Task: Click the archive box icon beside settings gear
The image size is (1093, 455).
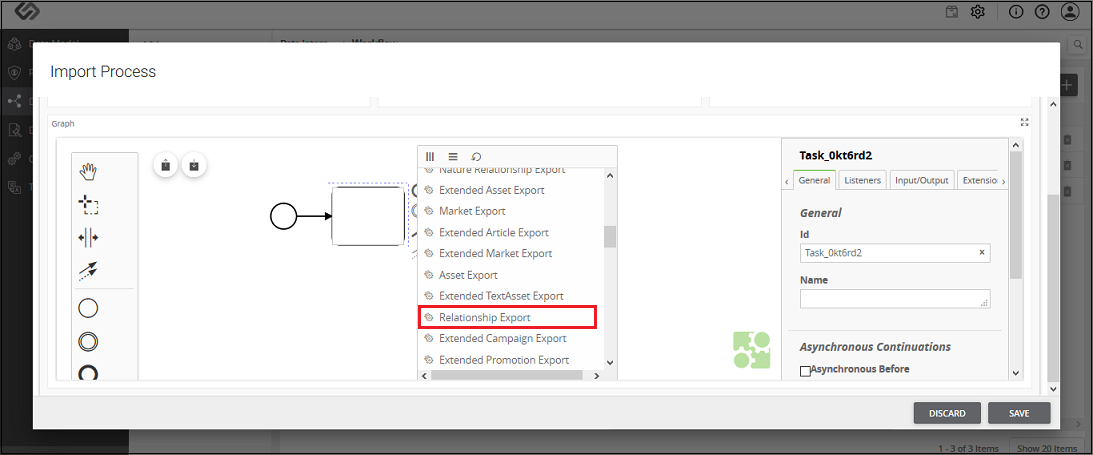Action: tap(951, 12)
